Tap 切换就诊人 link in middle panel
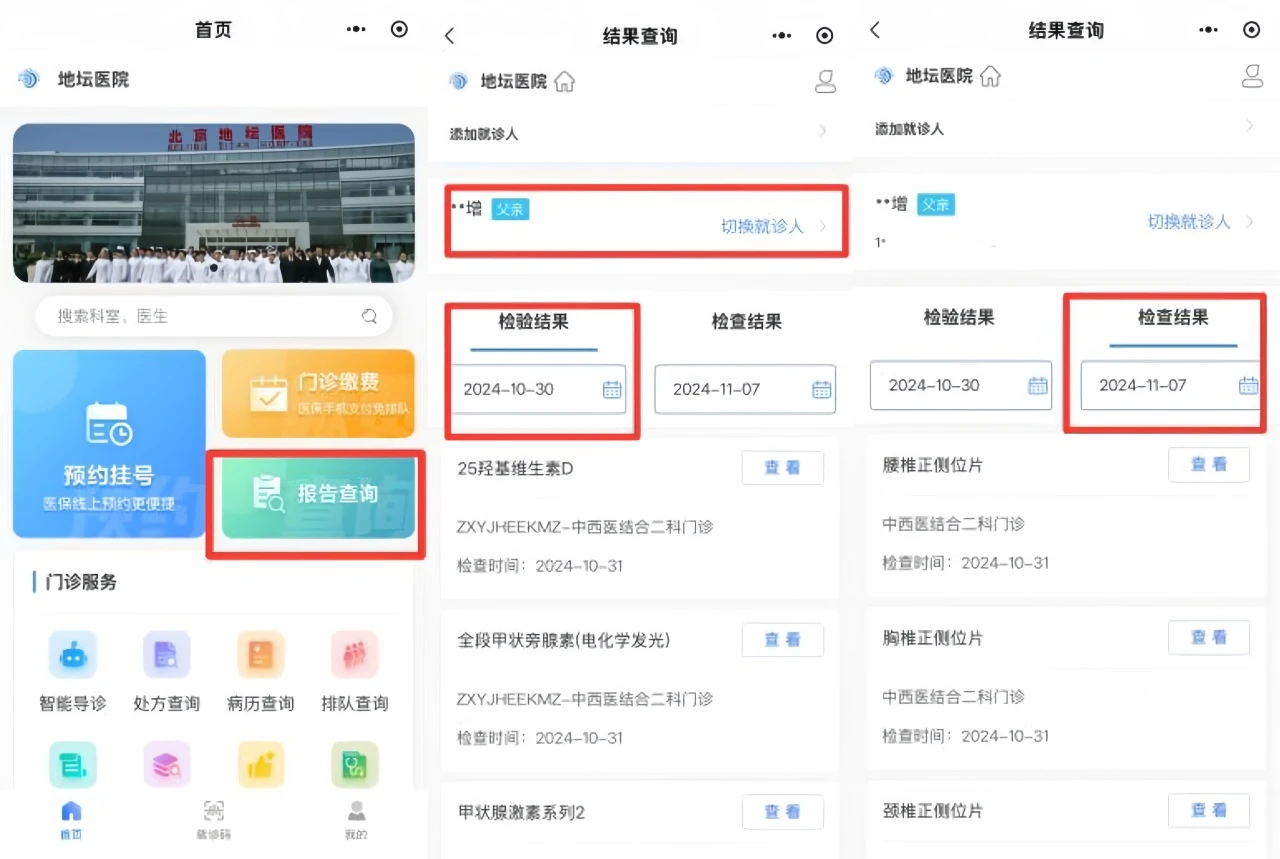1280x859 pixels. point(762,226)
